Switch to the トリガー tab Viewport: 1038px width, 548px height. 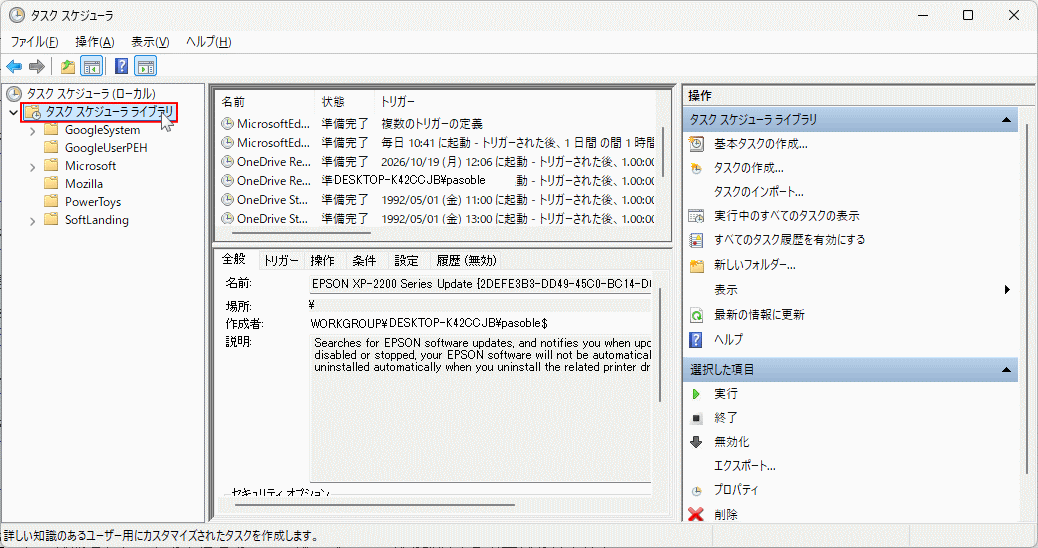[x=281, y=261]
